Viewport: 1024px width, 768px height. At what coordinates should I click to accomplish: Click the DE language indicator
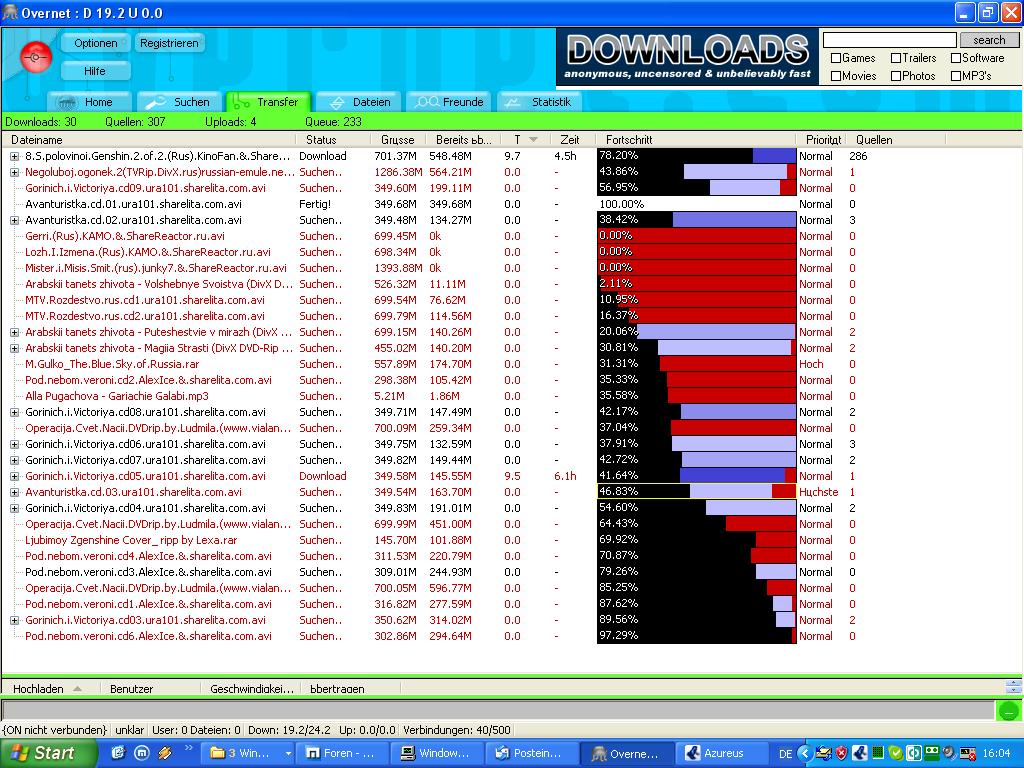coord(786,754)
